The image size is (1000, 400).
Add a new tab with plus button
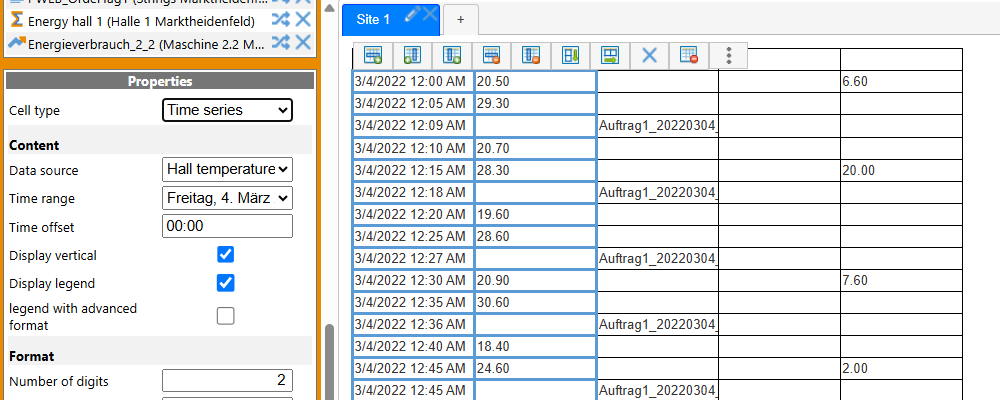[x=461, y=19]
